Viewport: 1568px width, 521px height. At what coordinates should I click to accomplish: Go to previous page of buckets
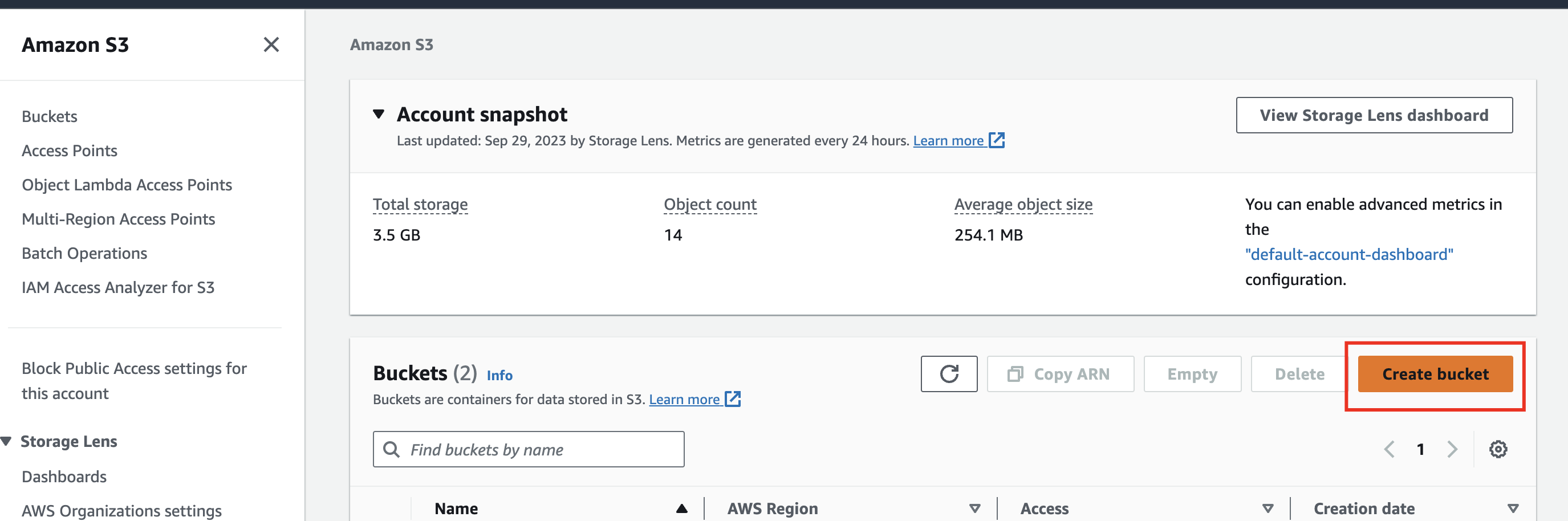(1389, 449)
